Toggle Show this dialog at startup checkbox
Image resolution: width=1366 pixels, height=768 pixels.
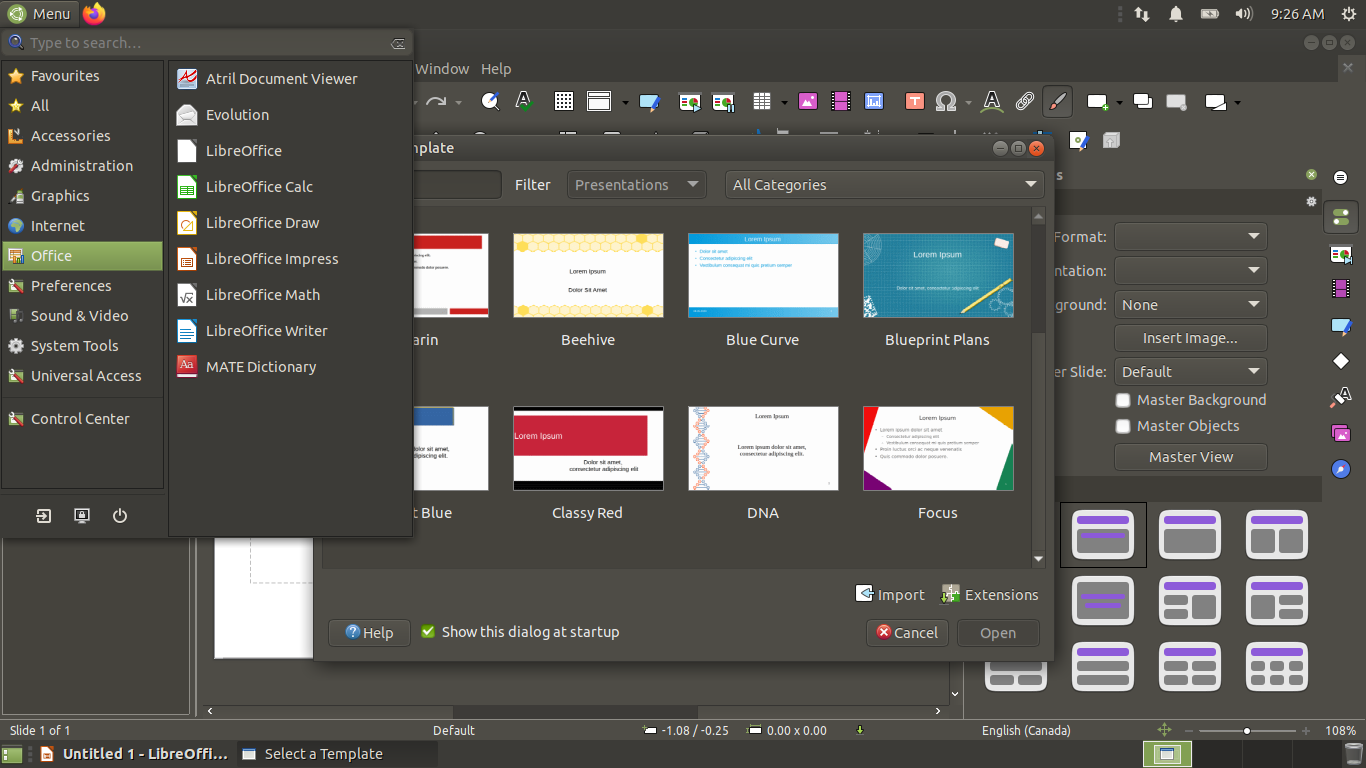pos(428,632)
